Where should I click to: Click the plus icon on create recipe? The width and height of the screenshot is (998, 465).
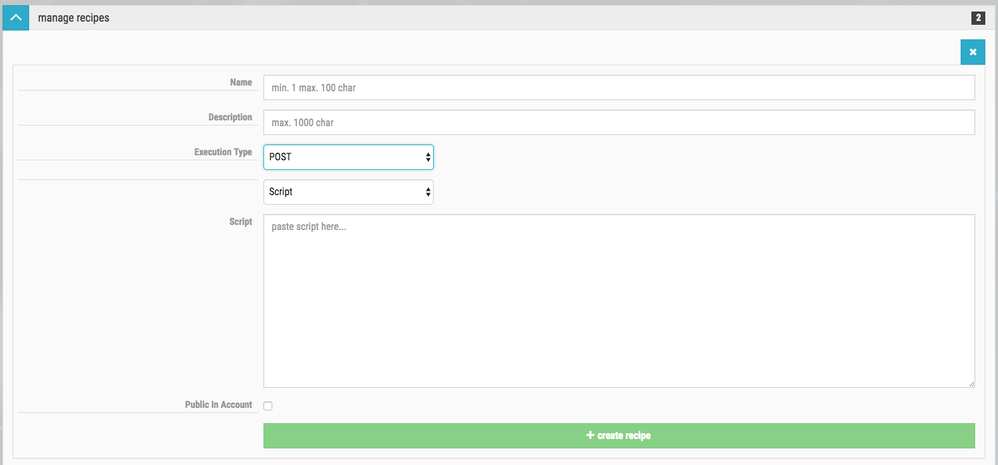point(590,436)
